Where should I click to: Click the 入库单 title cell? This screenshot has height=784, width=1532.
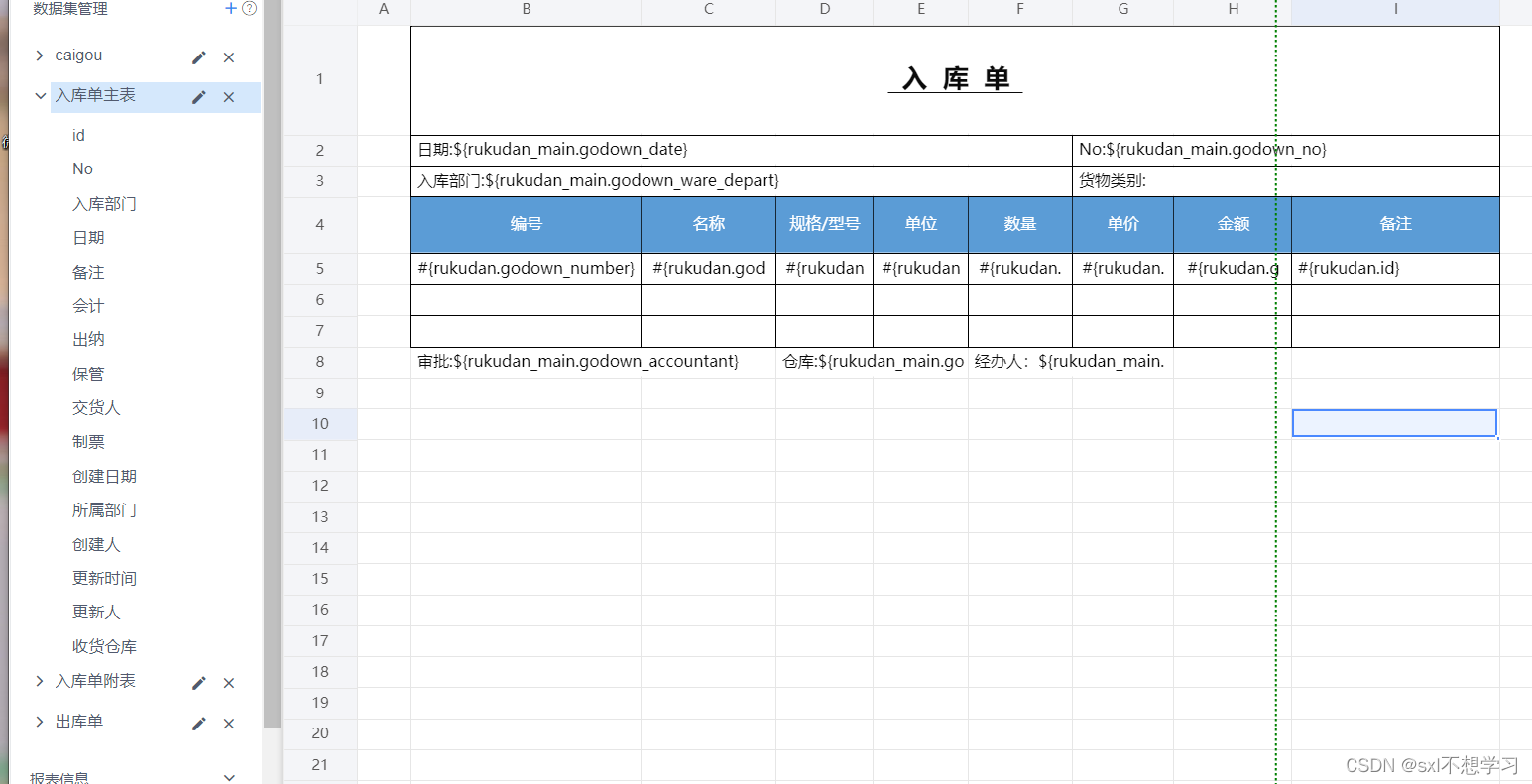coord(955,80)
